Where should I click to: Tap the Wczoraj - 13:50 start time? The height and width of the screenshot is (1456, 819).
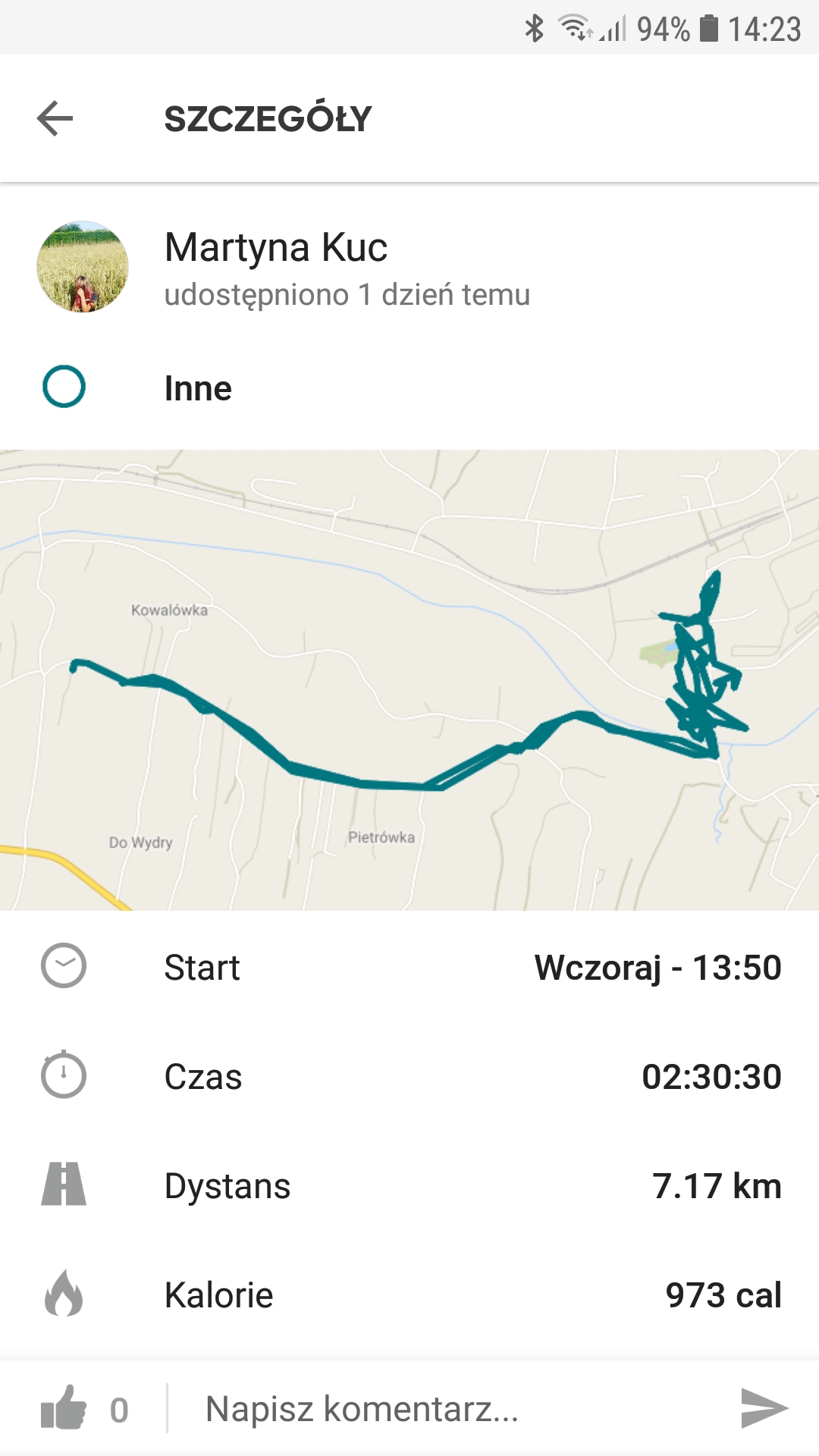657,968
